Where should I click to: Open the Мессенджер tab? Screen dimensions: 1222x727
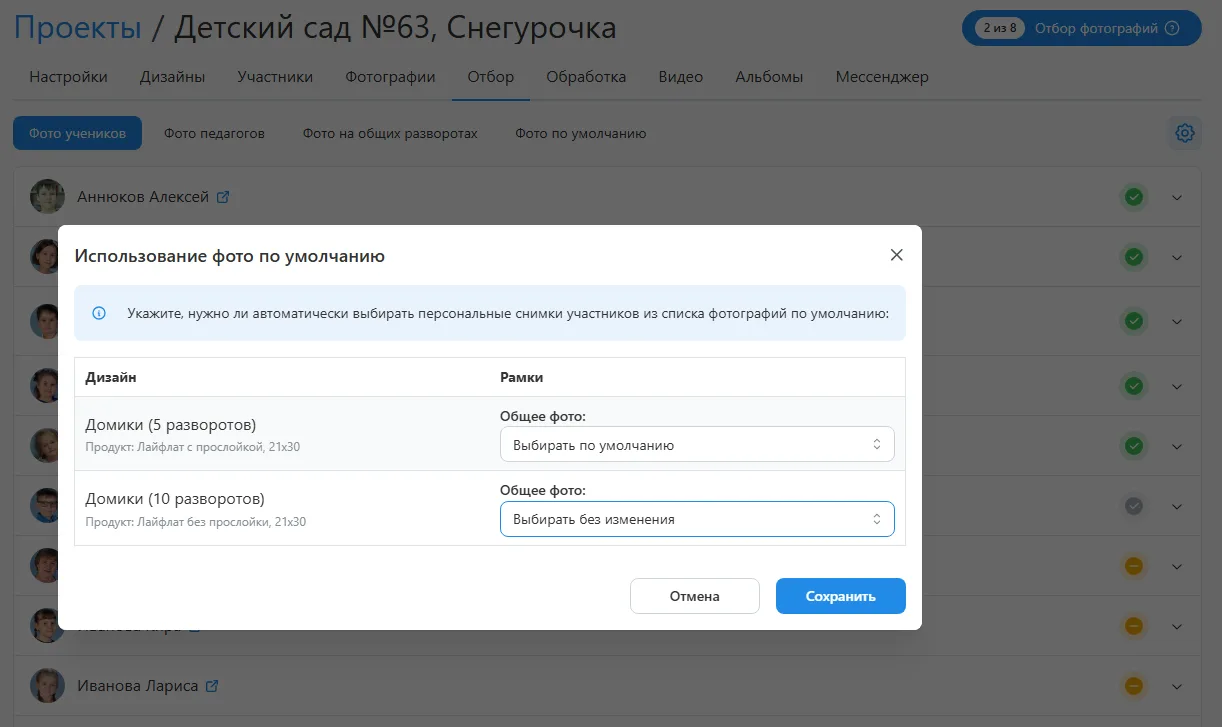click(882, 77)
